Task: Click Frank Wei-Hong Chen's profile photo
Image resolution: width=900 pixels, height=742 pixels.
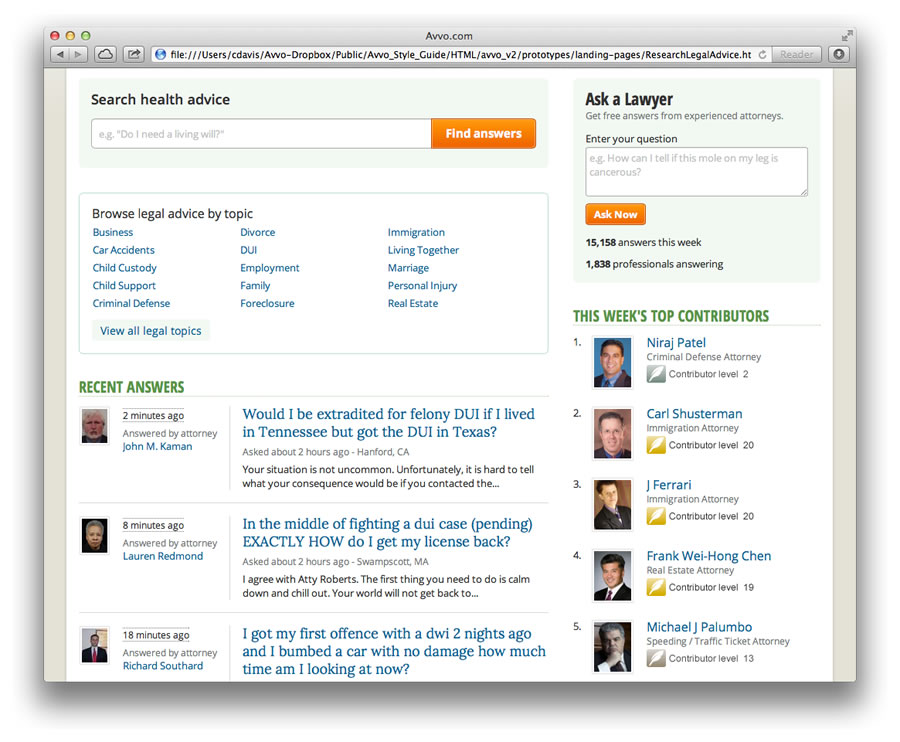Action: coord(612,576)
